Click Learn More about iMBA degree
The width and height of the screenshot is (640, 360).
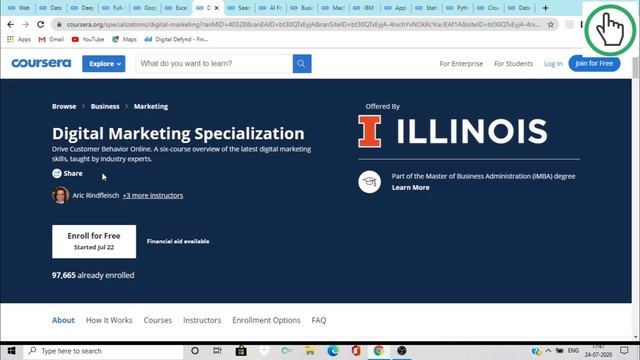411,187
